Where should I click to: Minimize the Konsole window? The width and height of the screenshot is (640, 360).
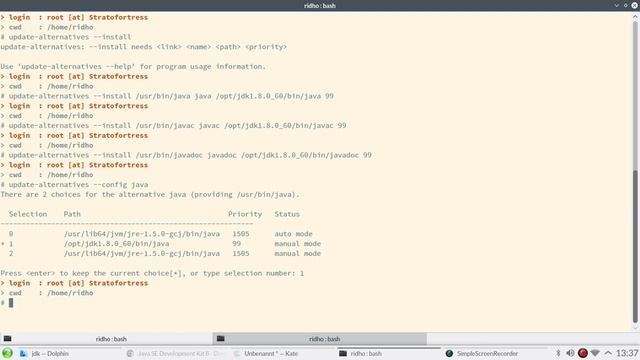(617, 5)
